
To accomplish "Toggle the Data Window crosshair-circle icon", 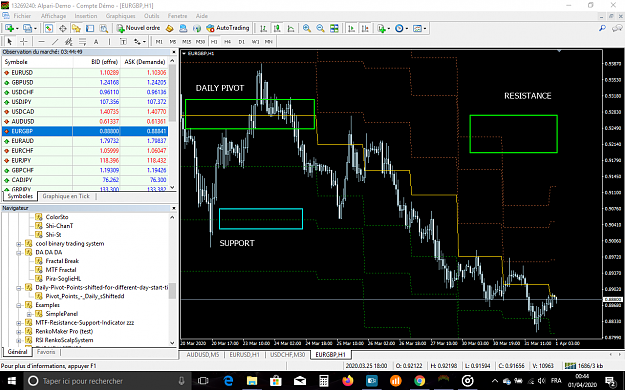I will coord(63,28).
